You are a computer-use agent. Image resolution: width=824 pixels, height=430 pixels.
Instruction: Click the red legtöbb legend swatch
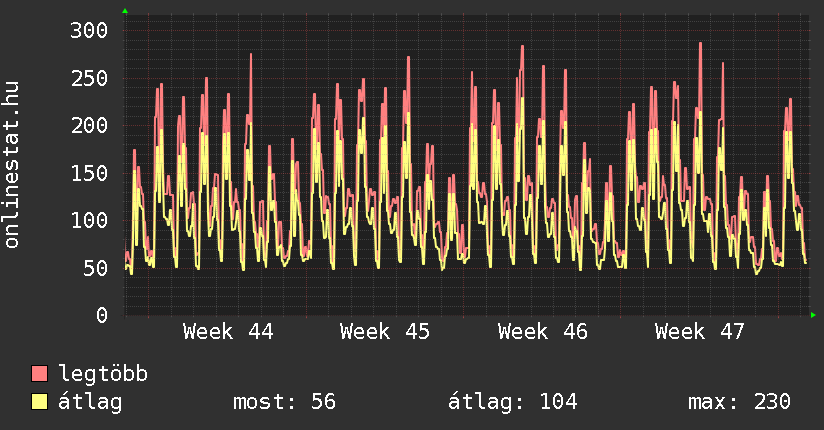pos(40,375)
